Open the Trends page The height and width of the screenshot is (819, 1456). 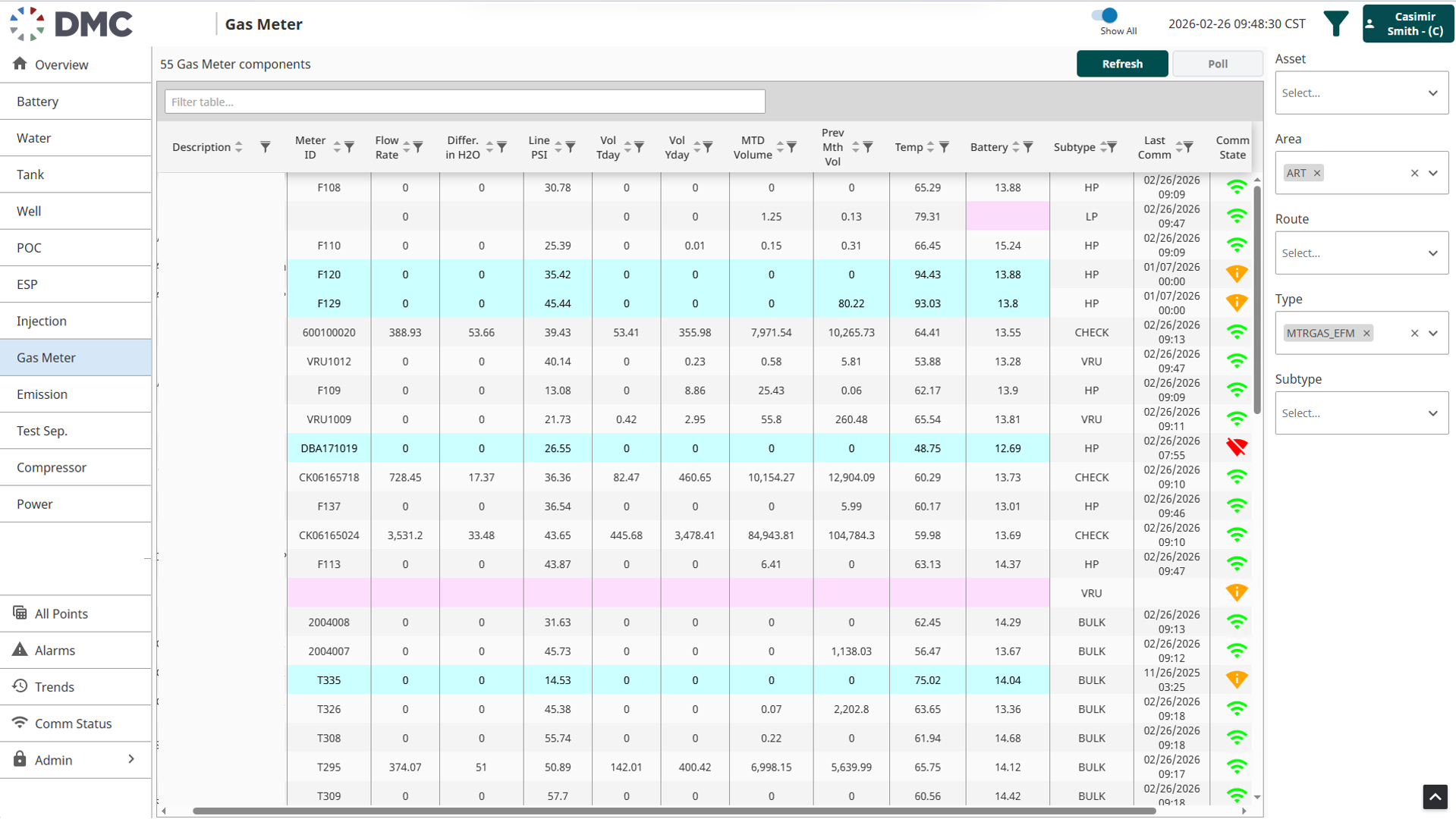[x=76, y=686]
